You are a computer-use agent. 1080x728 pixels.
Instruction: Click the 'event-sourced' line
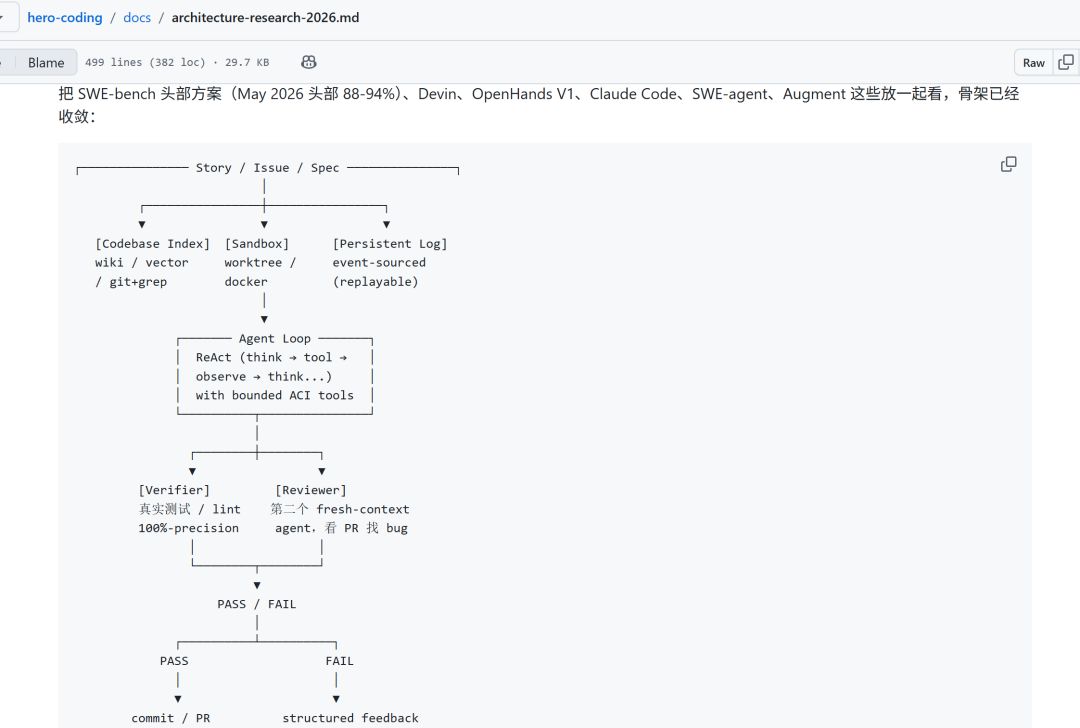point(379,262)
